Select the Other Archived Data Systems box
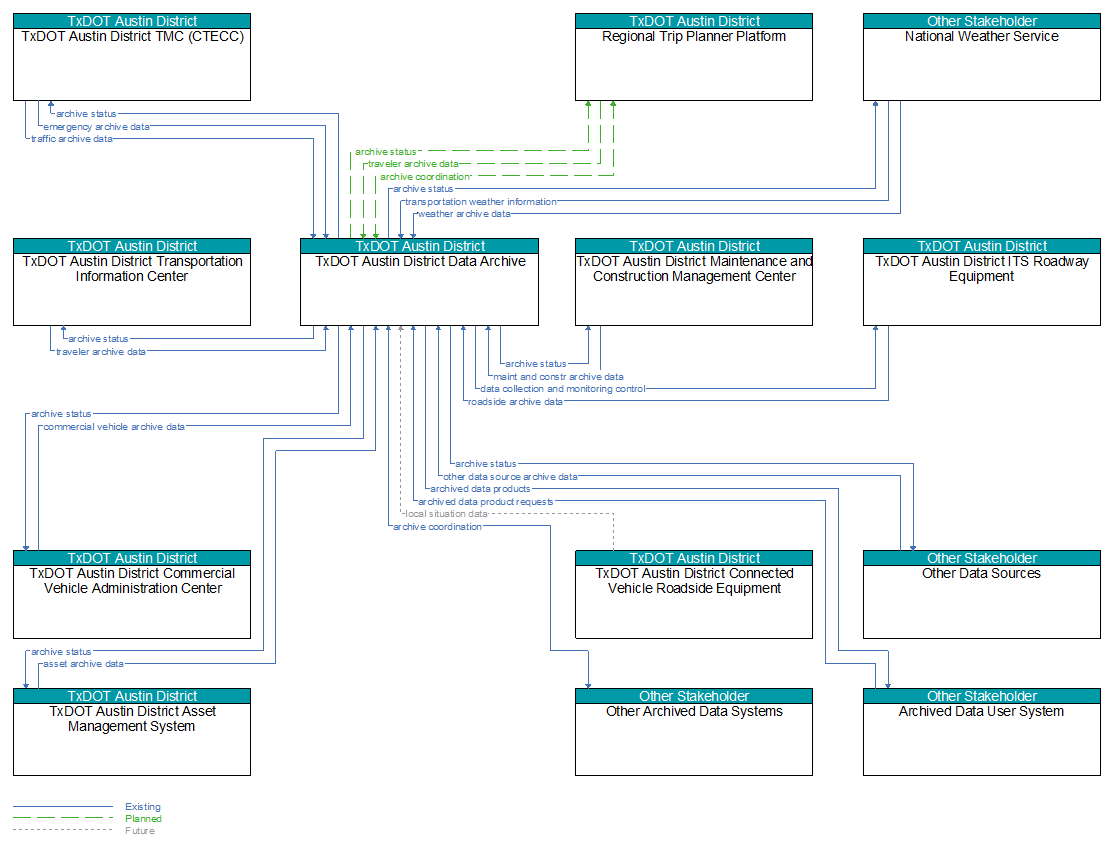Screen dimensions: 1111x849 point(694,732)
